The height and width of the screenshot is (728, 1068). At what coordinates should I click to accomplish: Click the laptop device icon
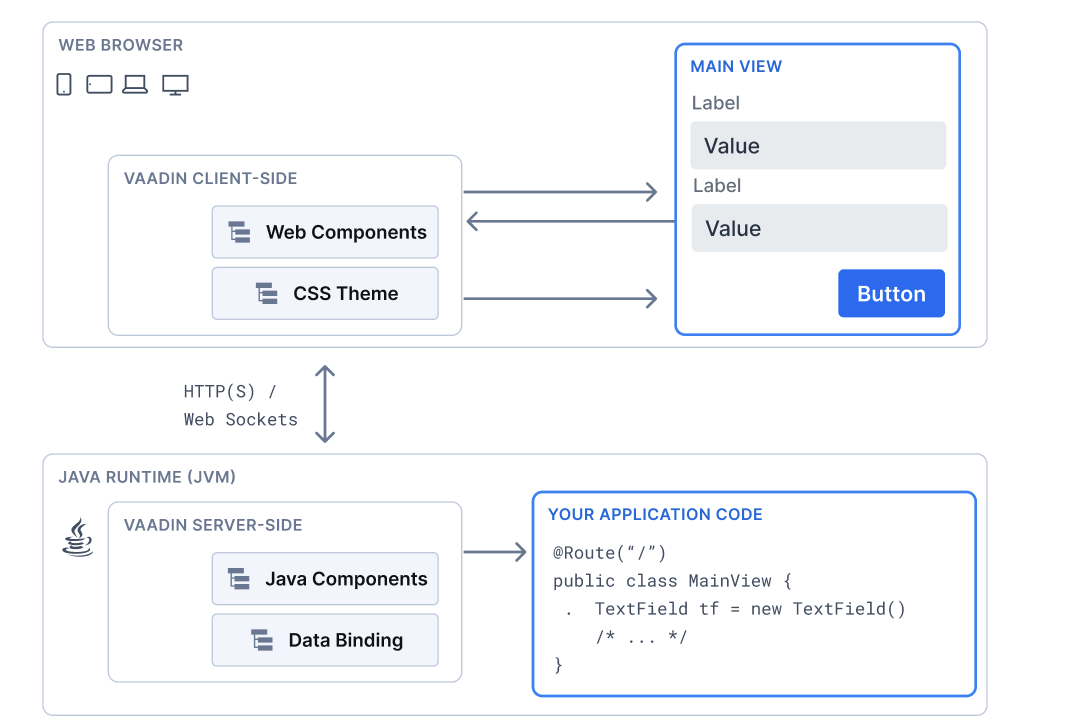135,84
